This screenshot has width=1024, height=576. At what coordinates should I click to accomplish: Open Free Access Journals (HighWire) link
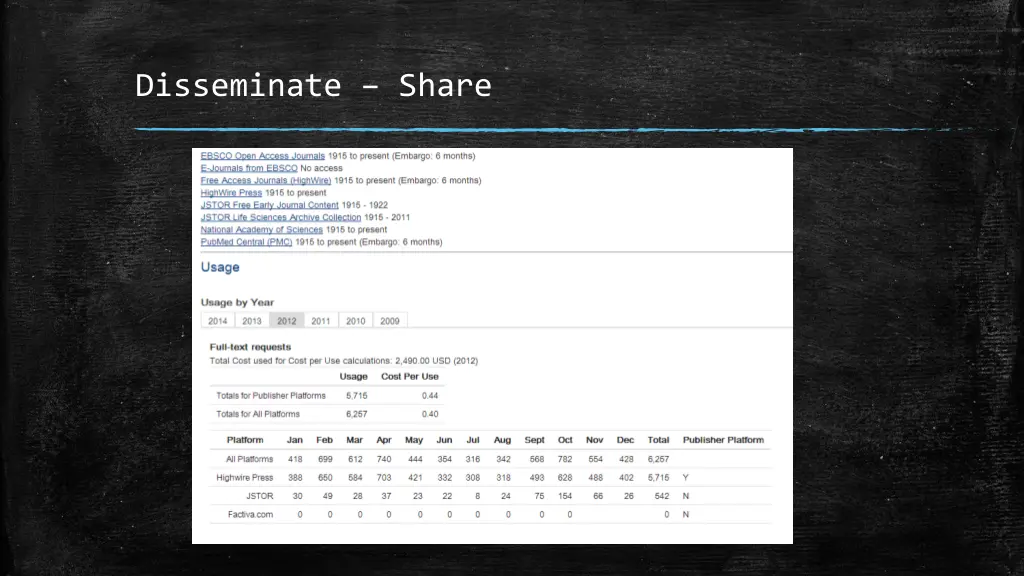click(266, 181)
